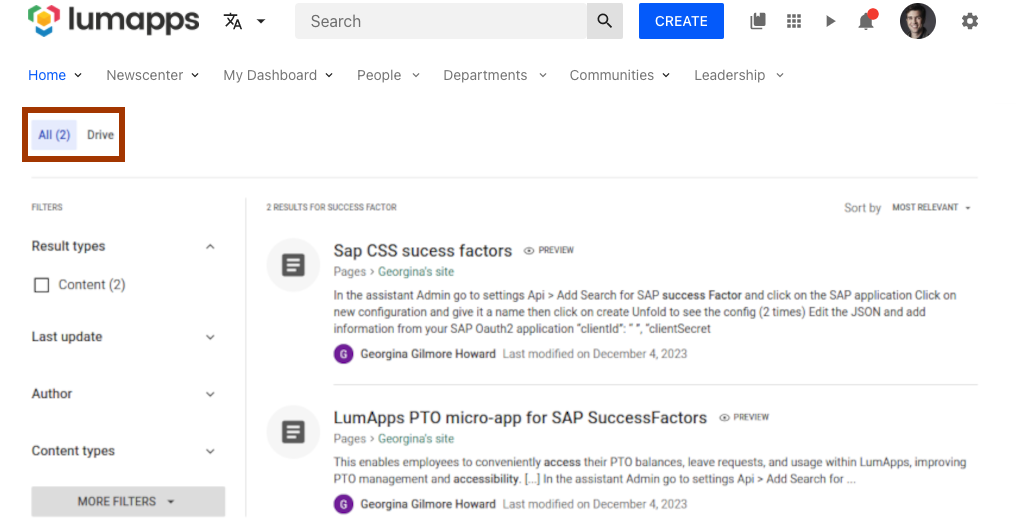The image size is (1016, 524).
Task: Preview the LumApps PTO micro-app page
Action: [x=744, y=417]
